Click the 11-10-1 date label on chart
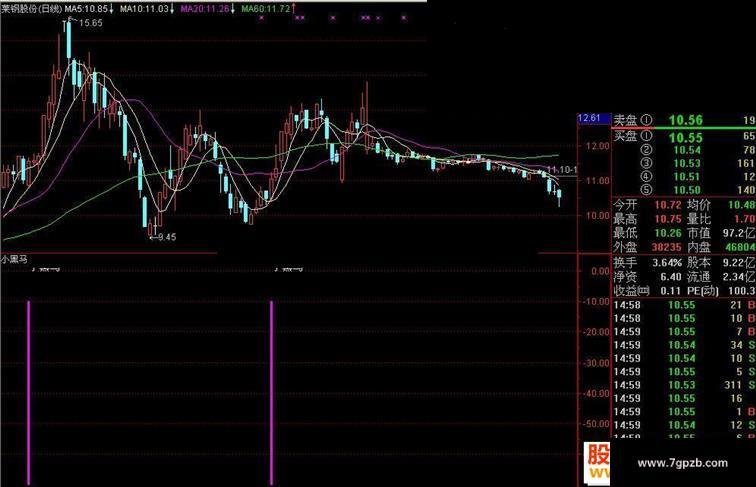The width and height of the screenshot is (756, 487). pos(562,170)
